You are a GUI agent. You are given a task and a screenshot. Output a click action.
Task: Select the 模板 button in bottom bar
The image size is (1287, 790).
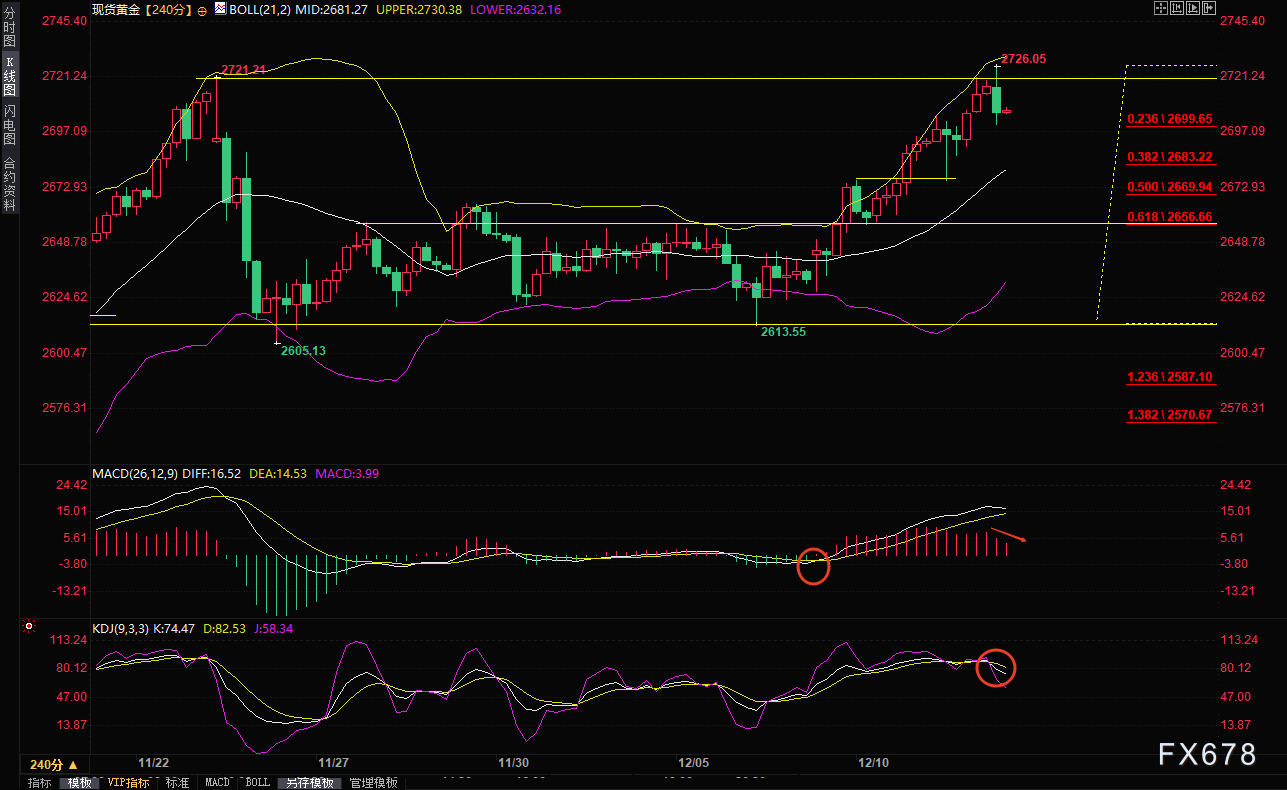80,783
